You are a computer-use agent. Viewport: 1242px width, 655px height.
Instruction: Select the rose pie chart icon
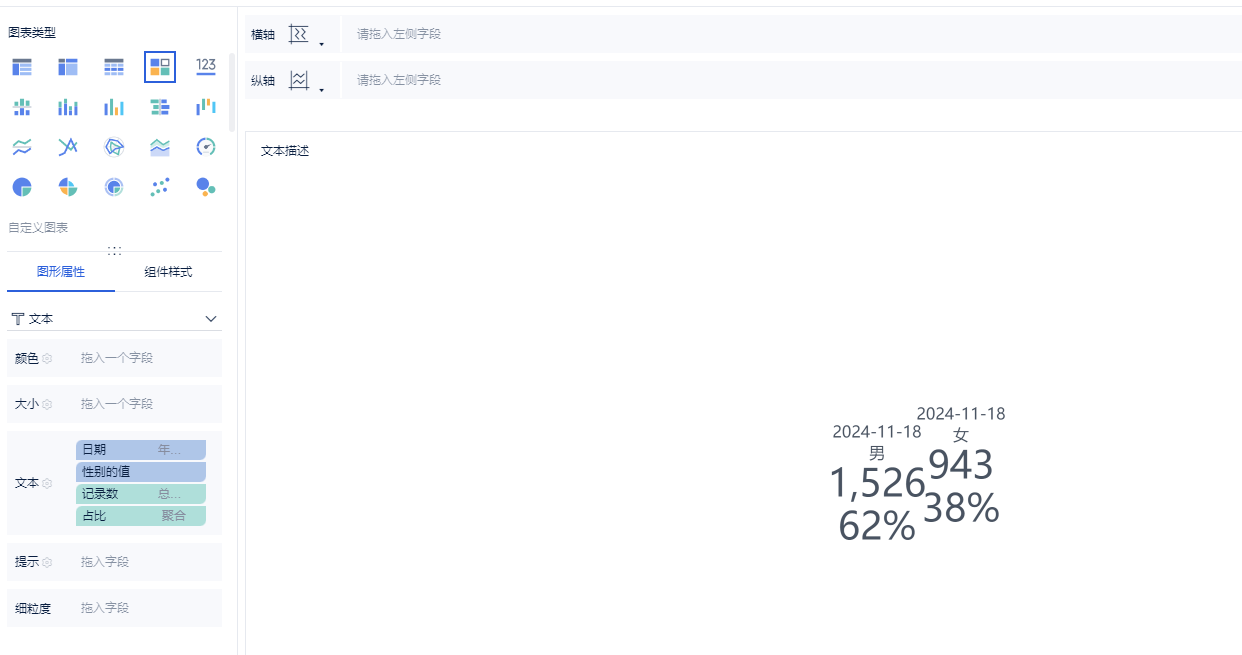click(x=68, y=187)
